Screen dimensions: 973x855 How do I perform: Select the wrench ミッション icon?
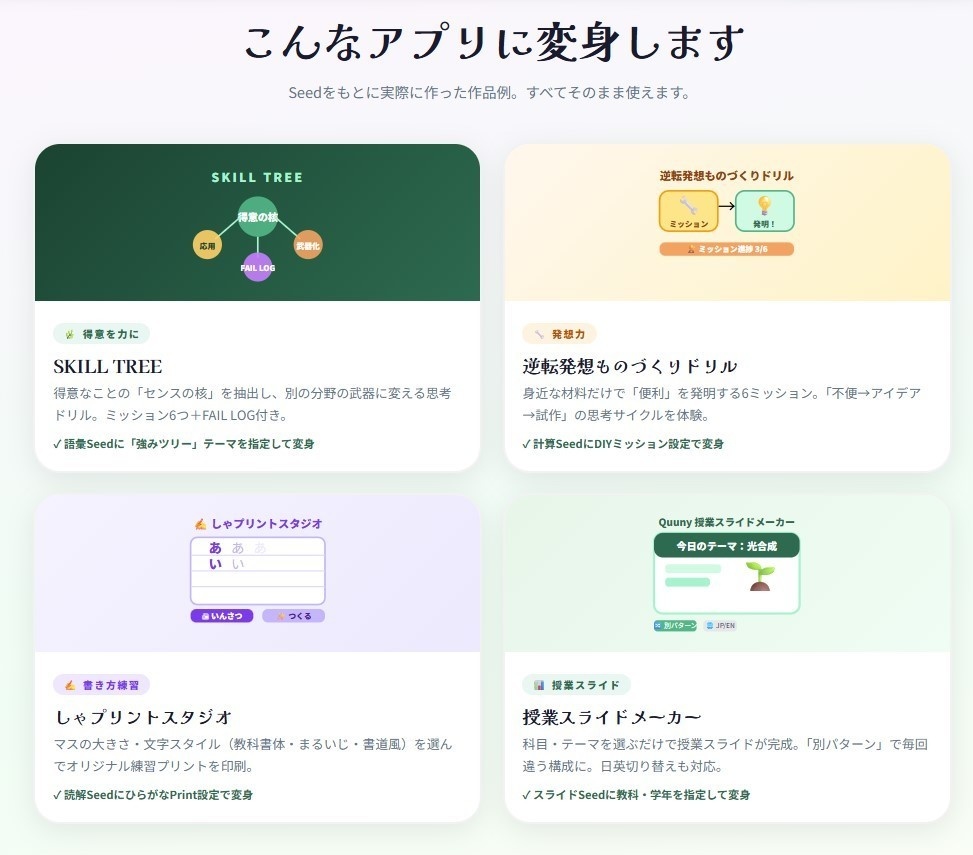click(689, 204)
